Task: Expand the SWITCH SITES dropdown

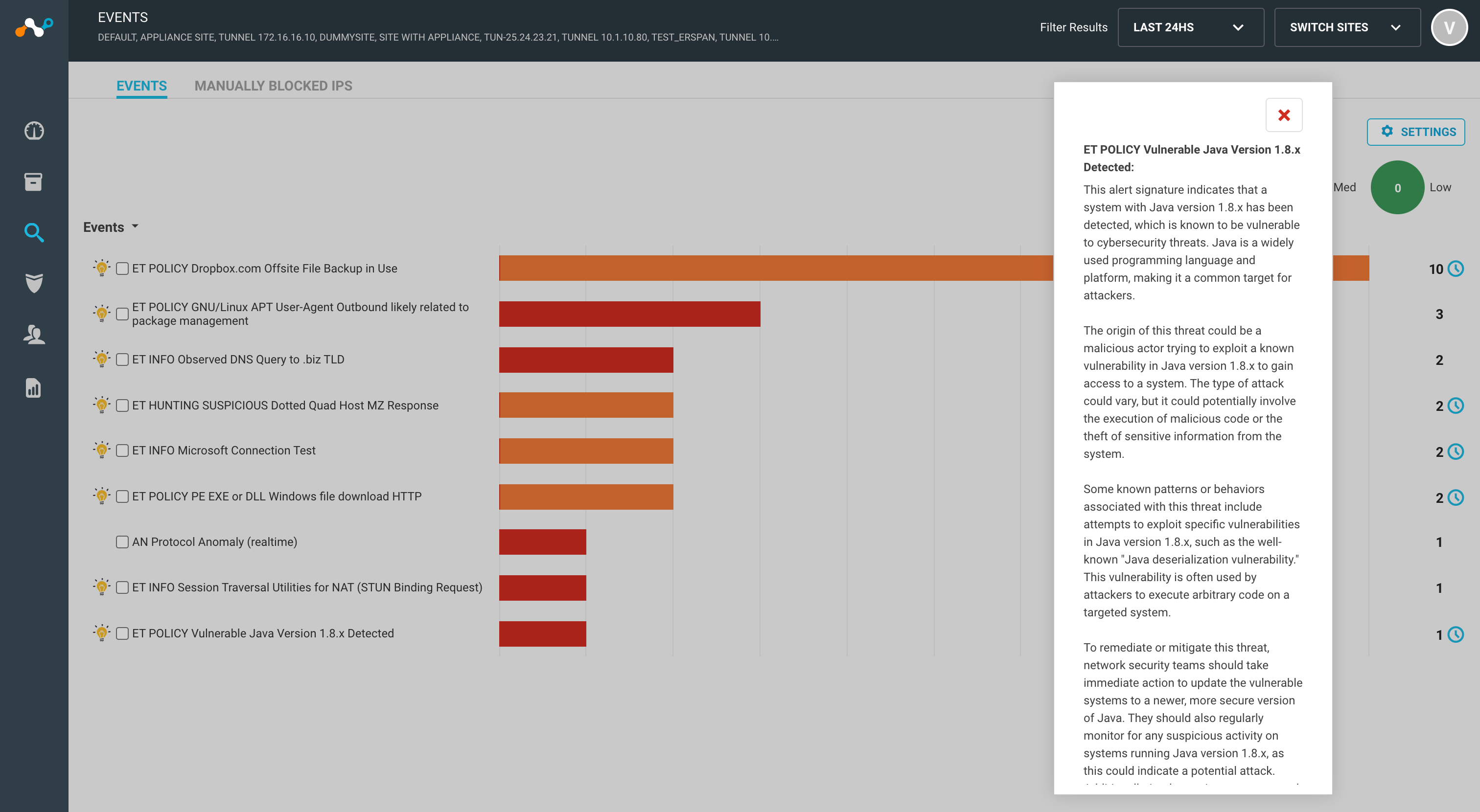Action: click(x=1347, y=27)
